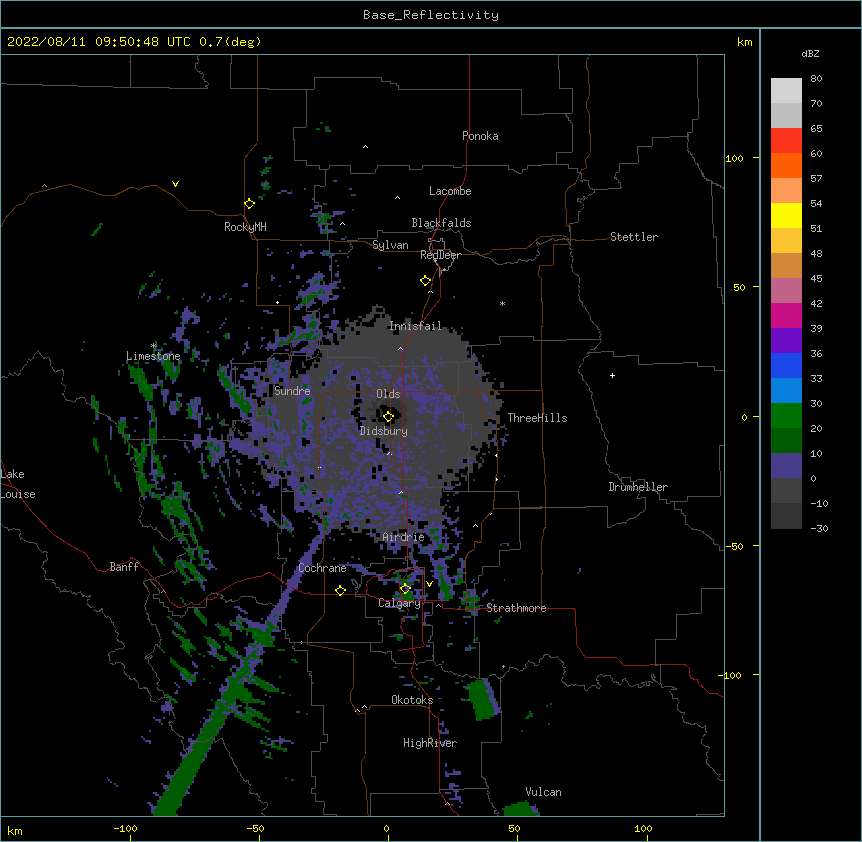This screenshot has height=842, width=862.
Task: Click the white 80 dBZ legend swatch
Action: 786,91
